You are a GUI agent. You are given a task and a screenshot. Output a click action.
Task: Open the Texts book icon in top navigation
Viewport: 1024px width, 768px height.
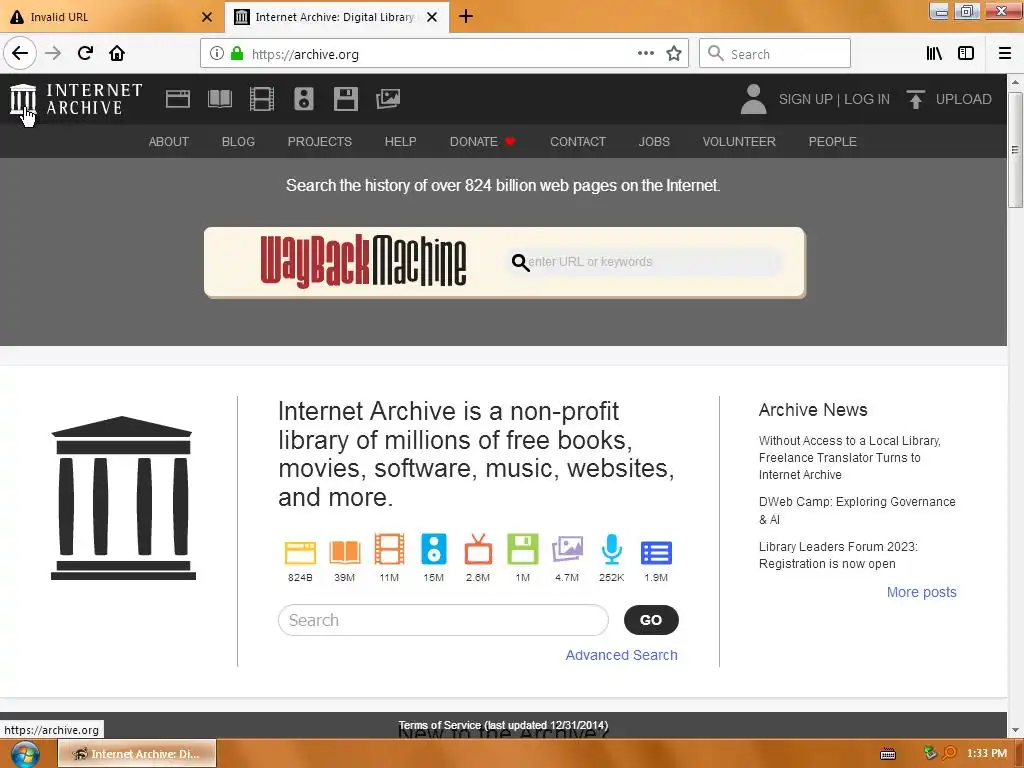(x=219, y=99)
